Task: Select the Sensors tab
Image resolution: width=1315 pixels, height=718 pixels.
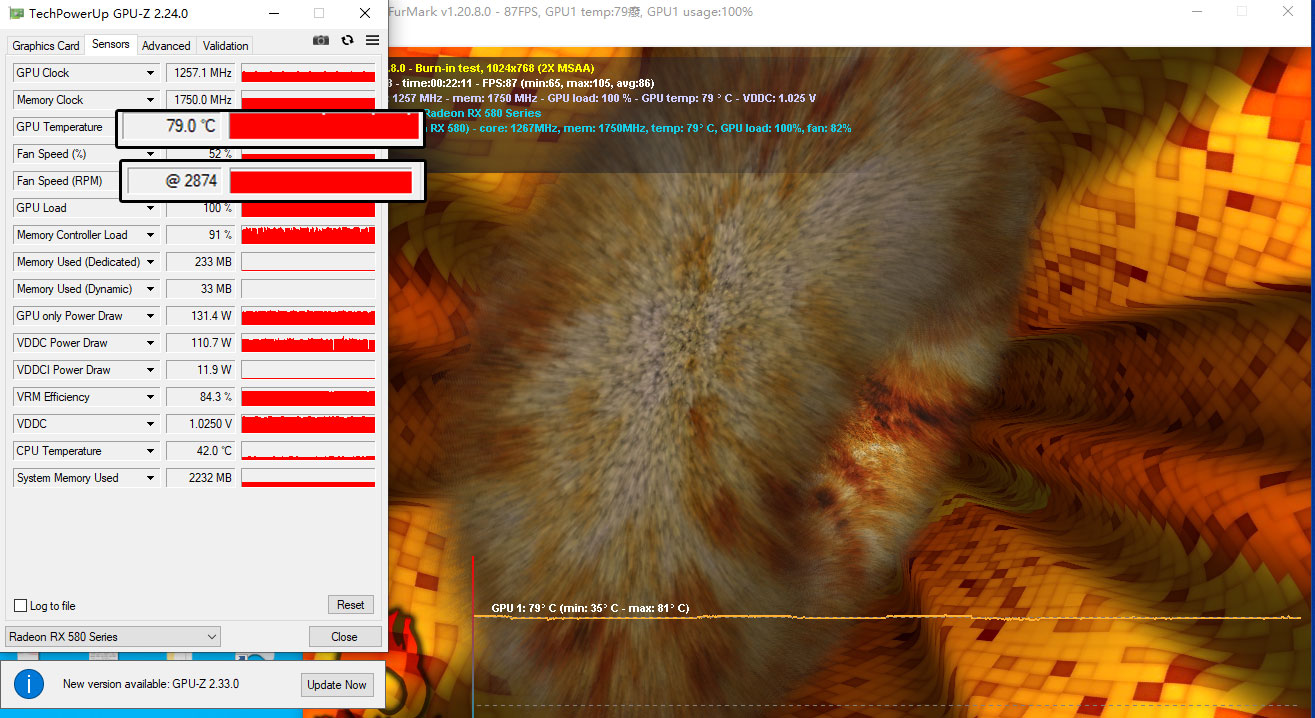Action: (110, 45)
